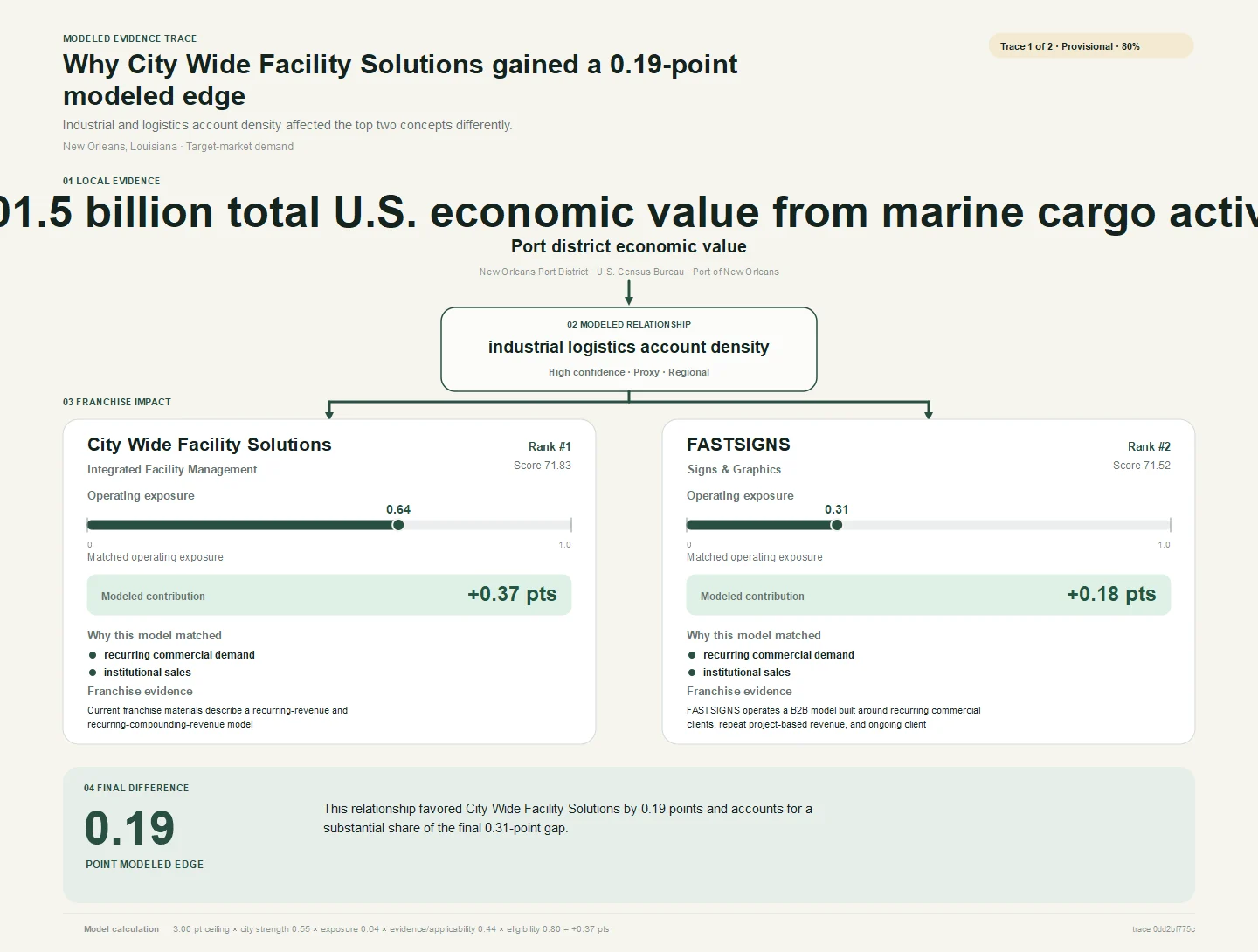Screen dimensions: 1258x952
Task: Click the +0.18 pts modeled contribution value
Action: pos(1111,594)
